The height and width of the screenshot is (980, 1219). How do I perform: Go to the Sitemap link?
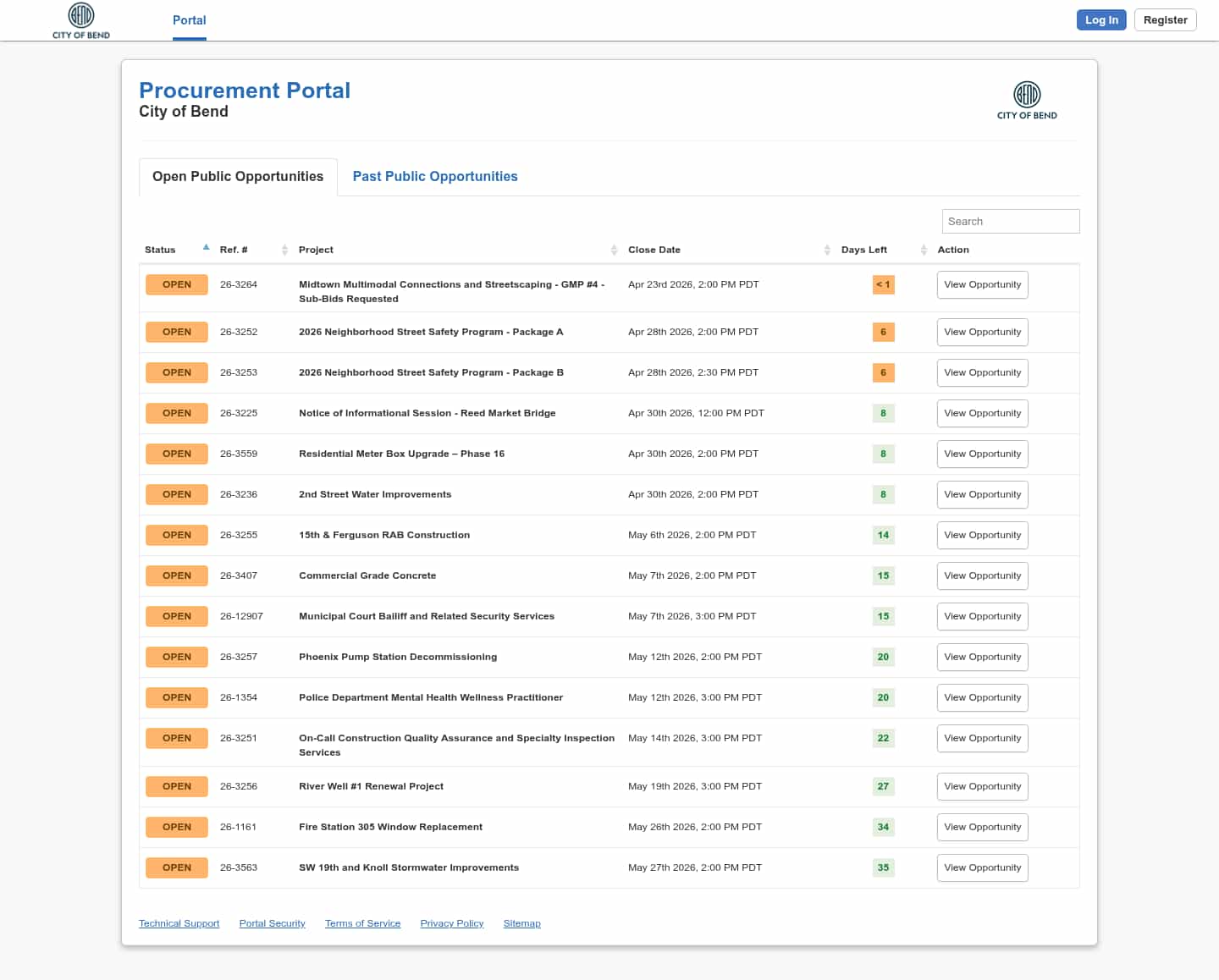pos(521,923)
